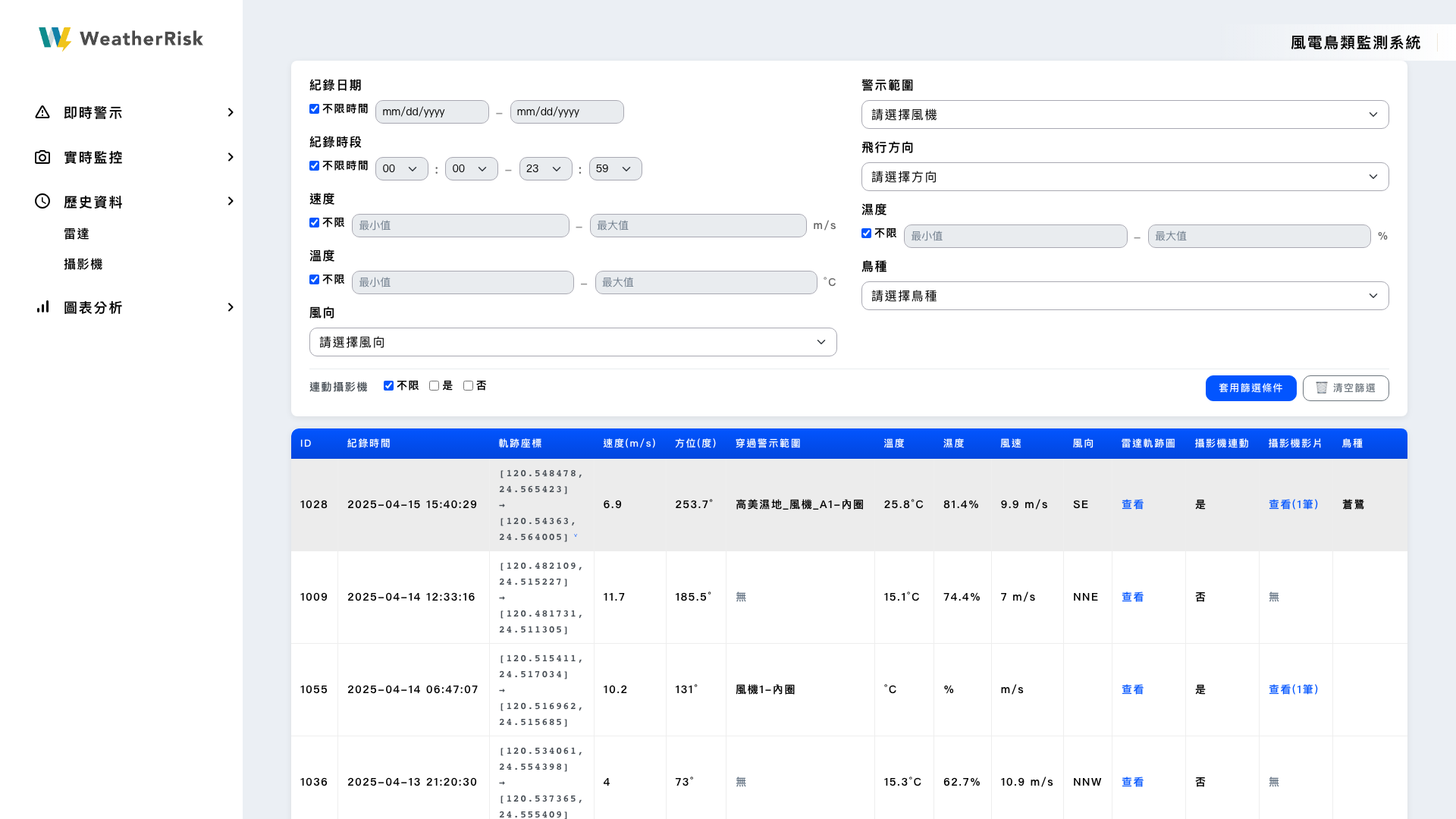Image resolution: width=1456 pixels, height=819 pixels.
Task: Check 是 for 連動攝影機
Action: coord(434,386)
